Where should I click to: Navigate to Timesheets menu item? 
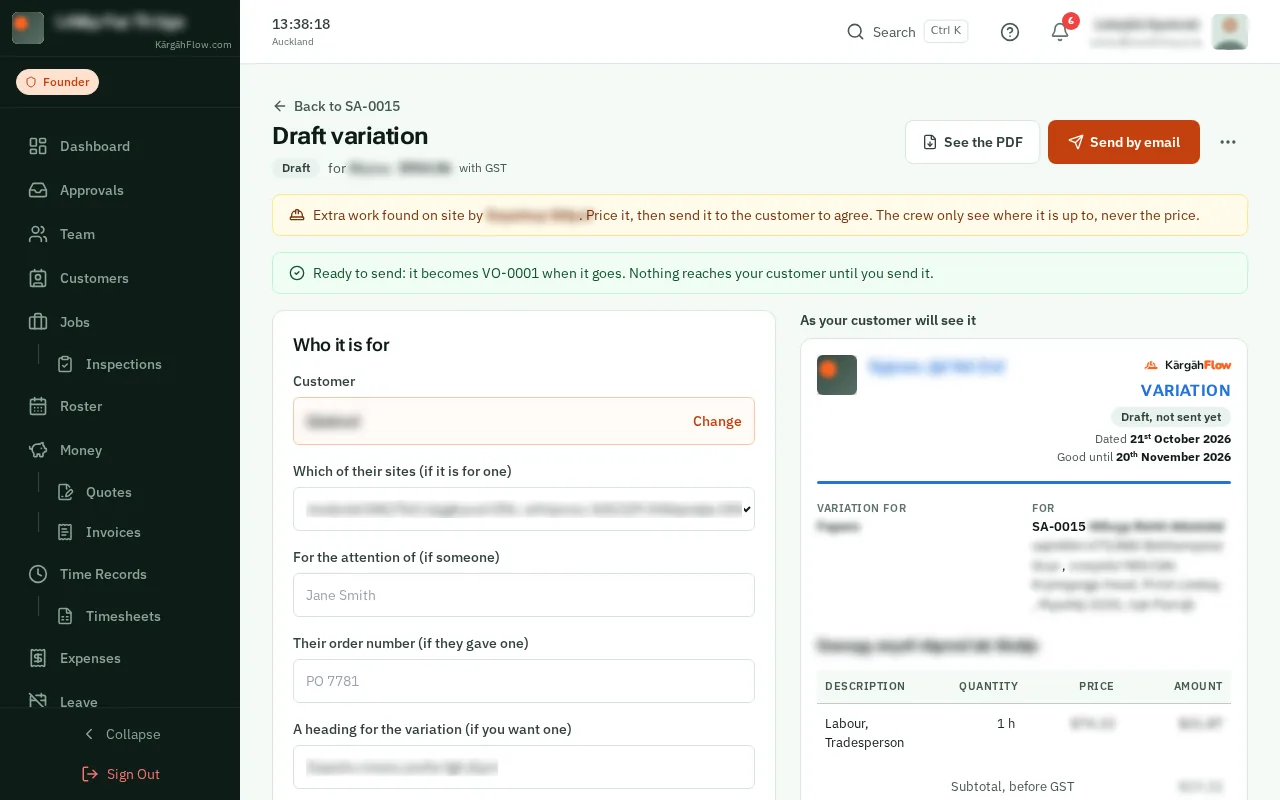(123, 616)
